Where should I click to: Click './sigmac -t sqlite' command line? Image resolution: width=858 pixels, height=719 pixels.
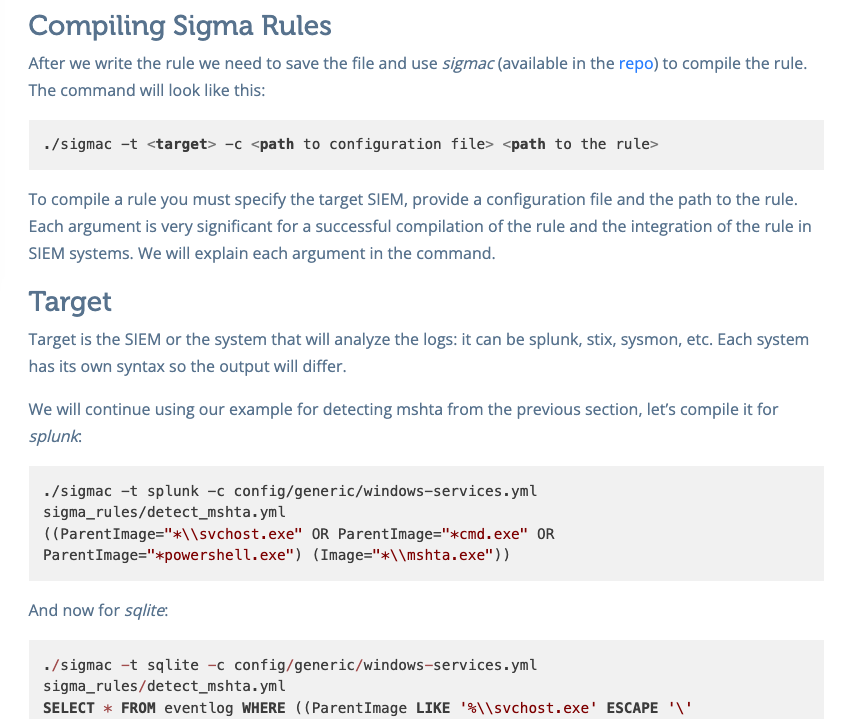290,665
